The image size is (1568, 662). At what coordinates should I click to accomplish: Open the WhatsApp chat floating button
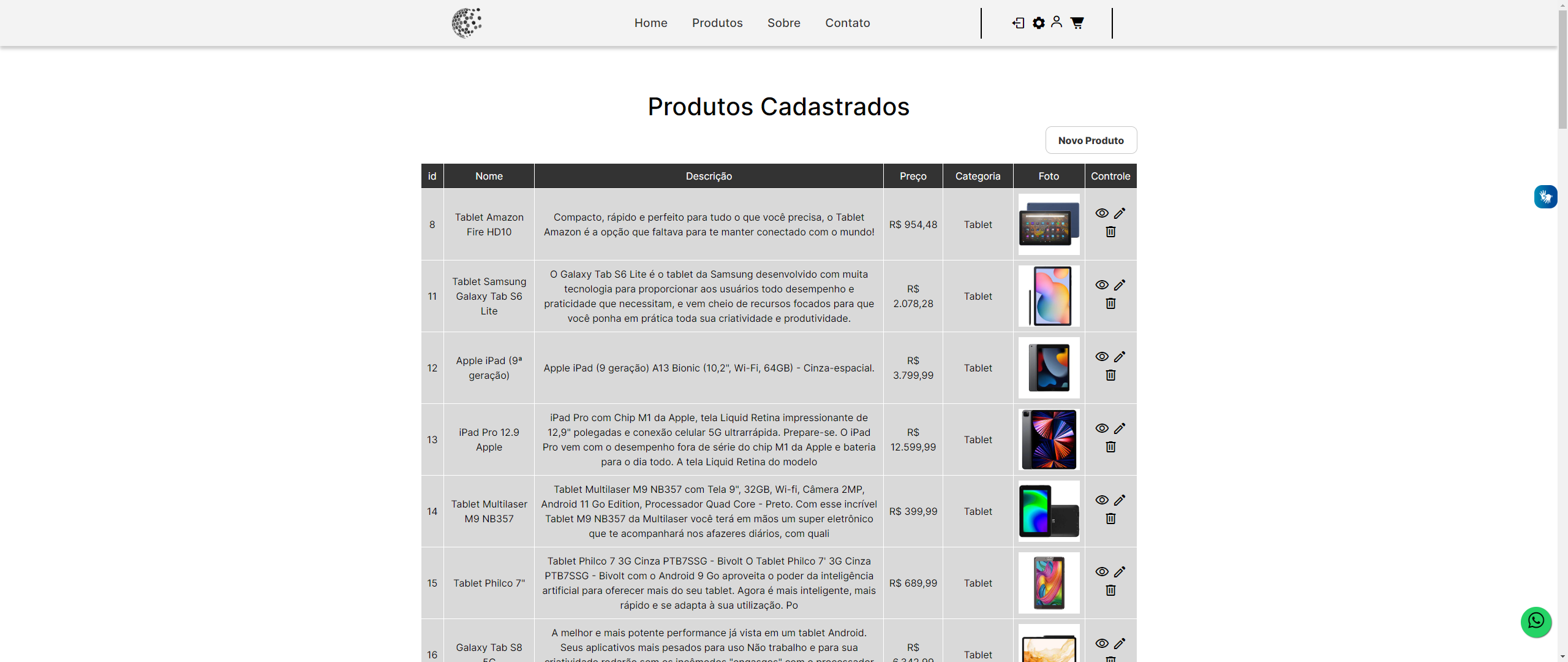[1536, 622]
